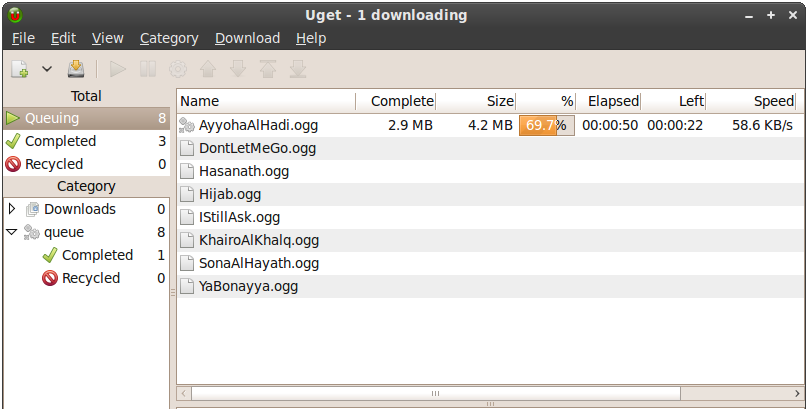Select Recycled under the queue category
Image resolution: width=812 pixels, height=409 pixels.
point(91,278)
